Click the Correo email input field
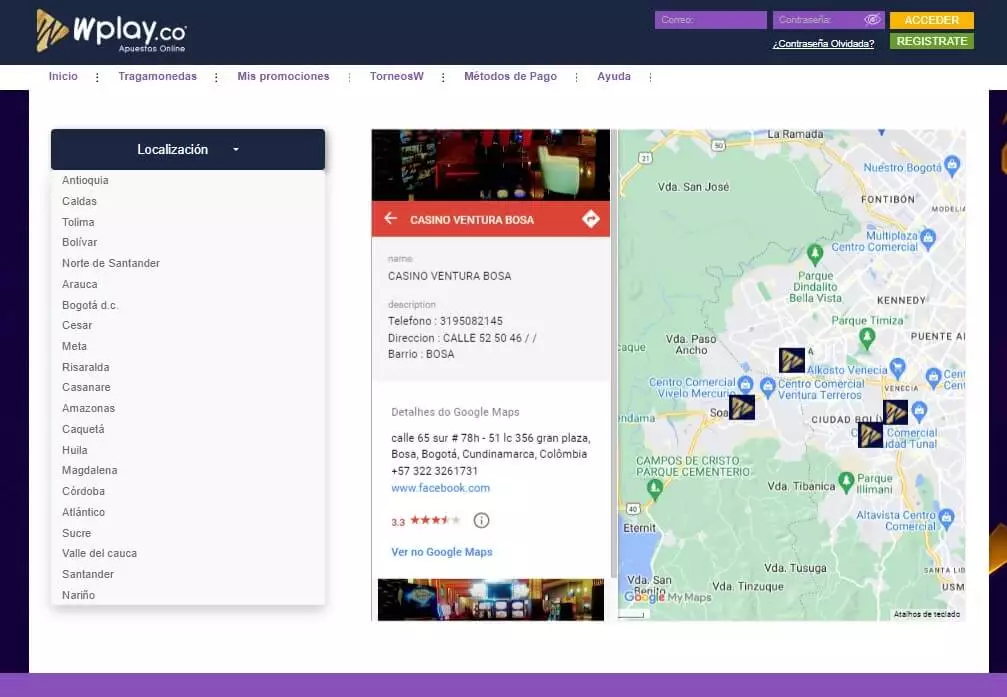 click(710, 20)
